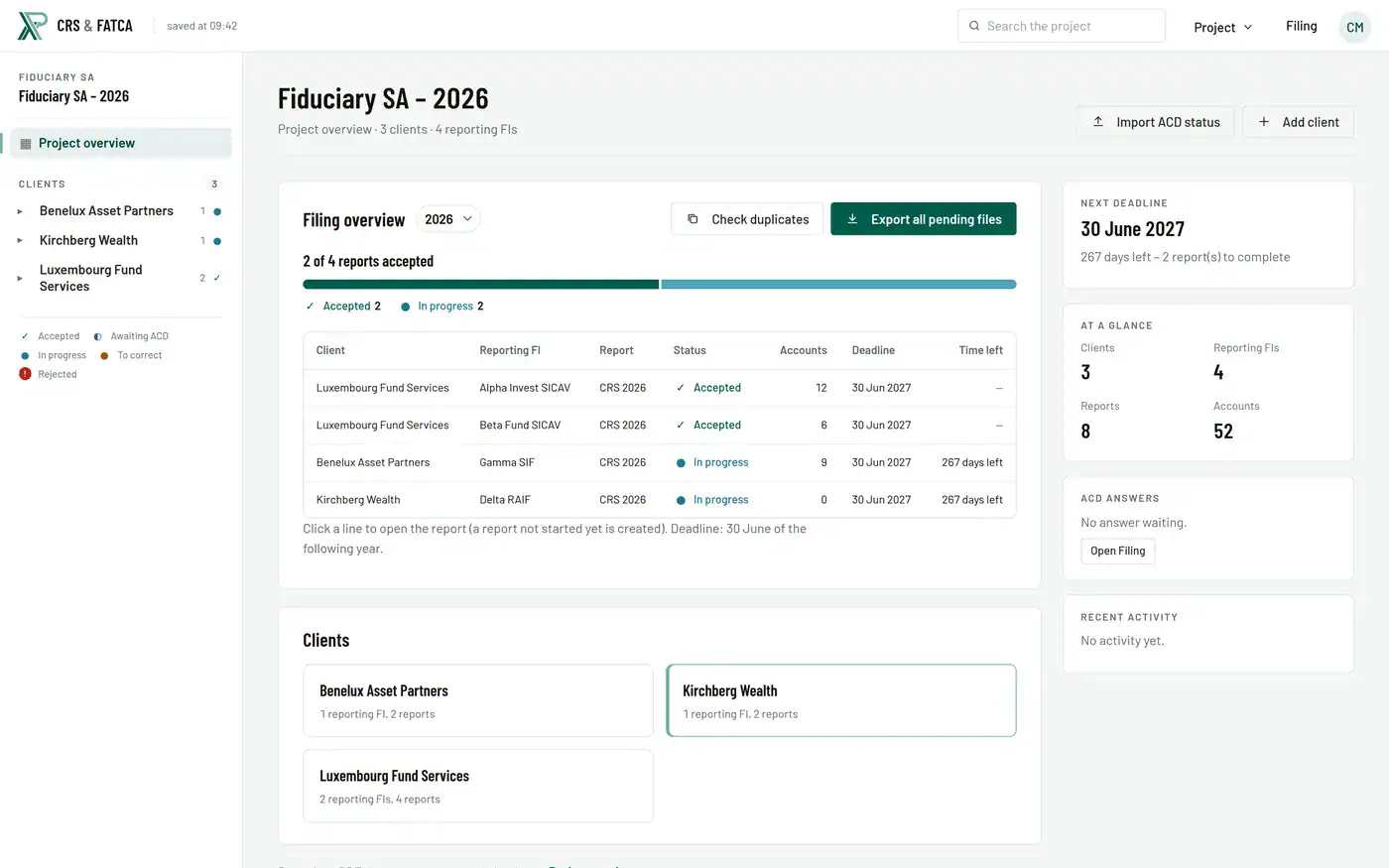The height and width of the screenshot is (868, 1389).
Task: Select Project overview in sidebar
Action: click(x=121, y=144)
